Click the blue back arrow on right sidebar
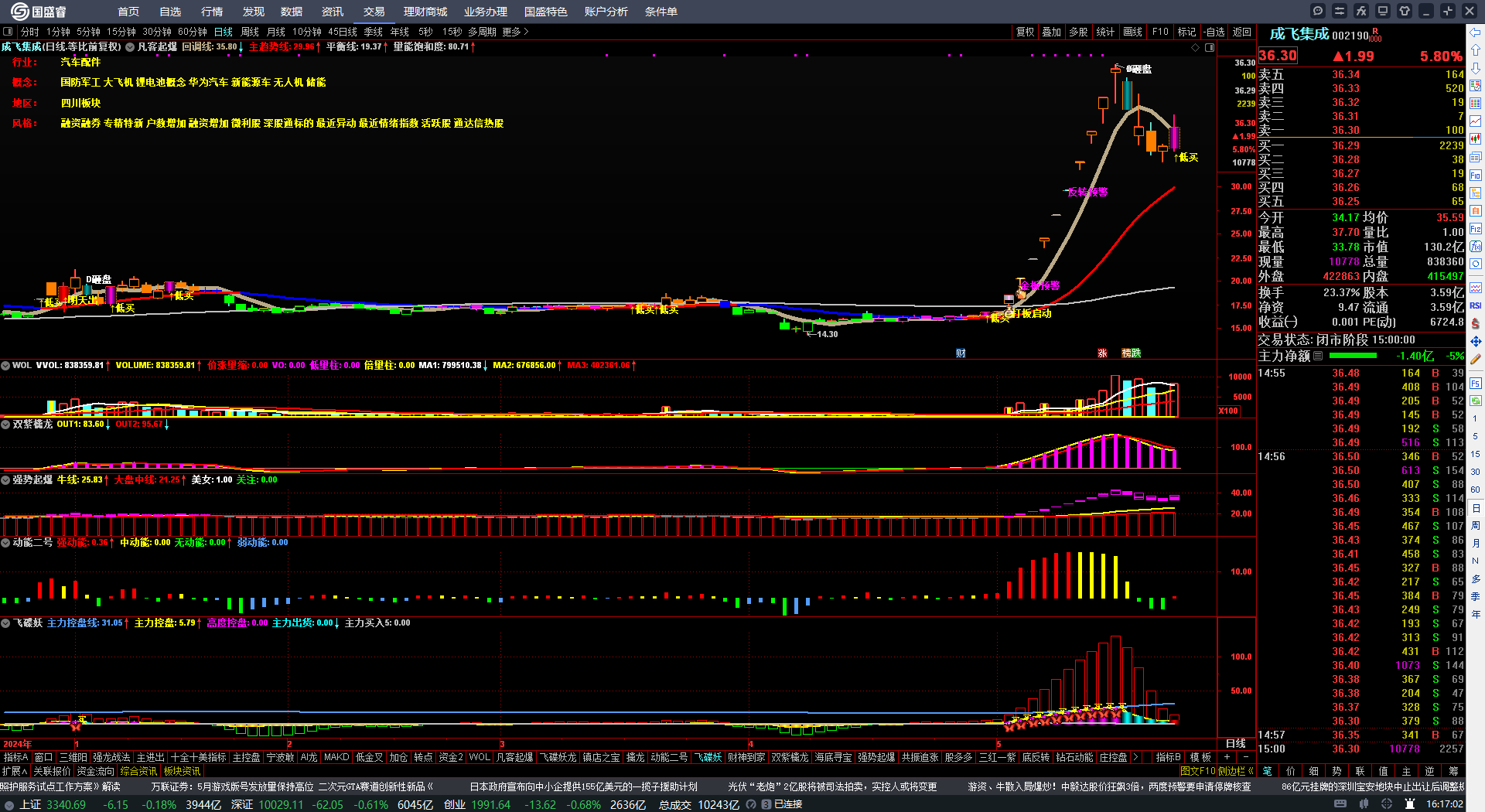The height and width of the screenshot is (812, 1485). 1476,32
